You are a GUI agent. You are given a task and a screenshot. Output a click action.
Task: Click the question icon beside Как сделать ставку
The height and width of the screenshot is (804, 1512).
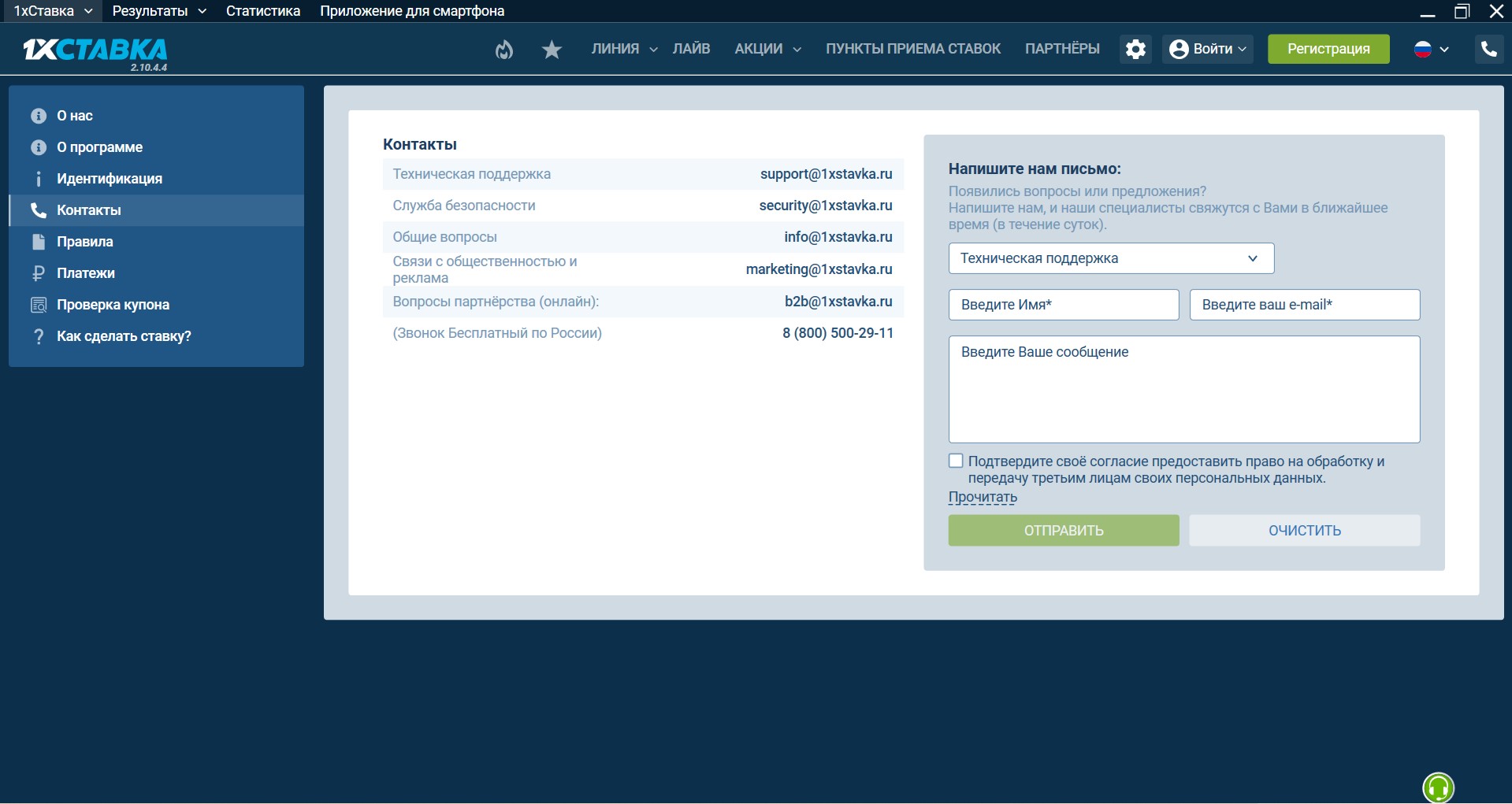(39, 336)
